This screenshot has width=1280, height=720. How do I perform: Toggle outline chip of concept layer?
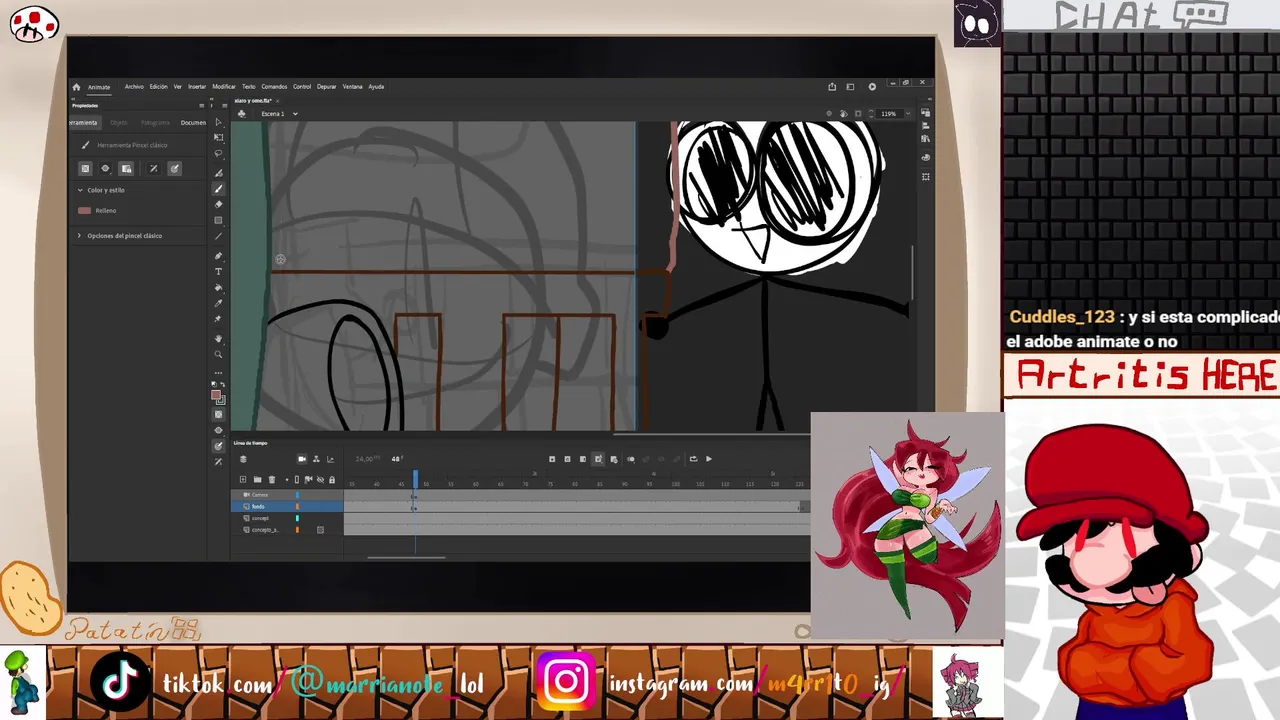tap(297, 518)
